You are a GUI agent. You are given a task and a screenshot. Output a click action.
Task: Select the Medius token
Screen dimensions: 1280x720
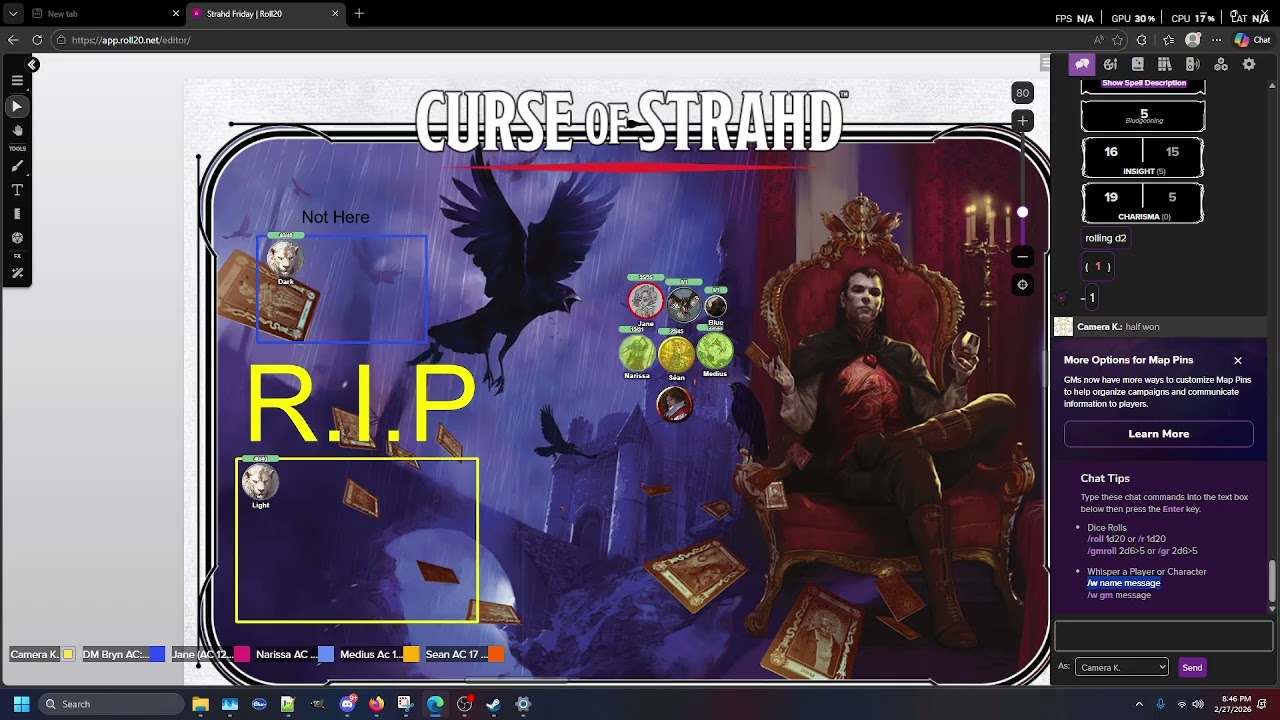715,351
